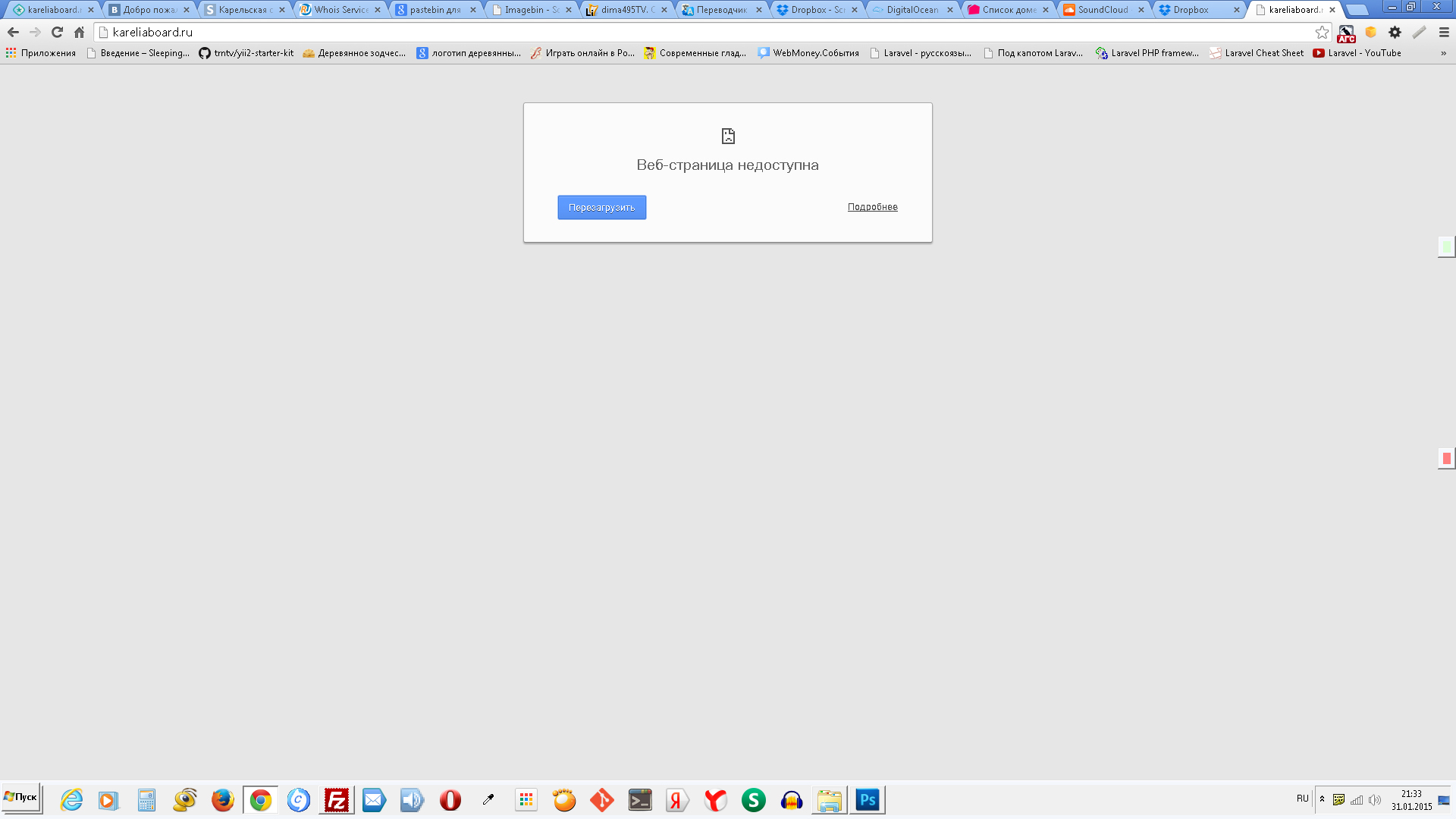The image size is (1456, 819).
Task: Open the green S application taskbar icon
Action: (x=753, y=800)
